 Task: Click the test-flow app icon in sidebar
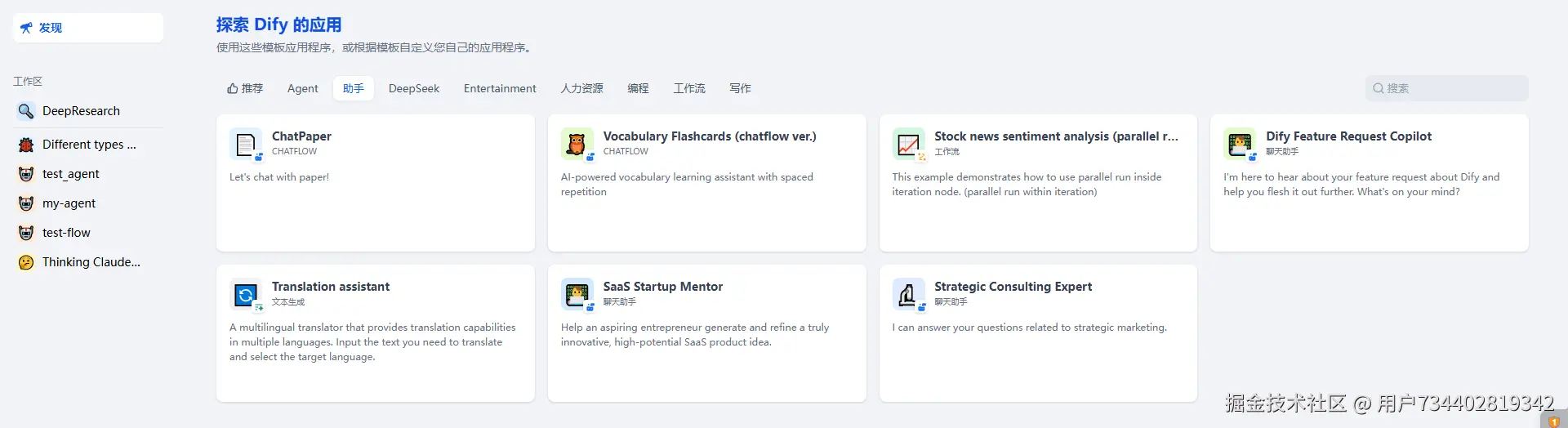(x=26, y=233)
